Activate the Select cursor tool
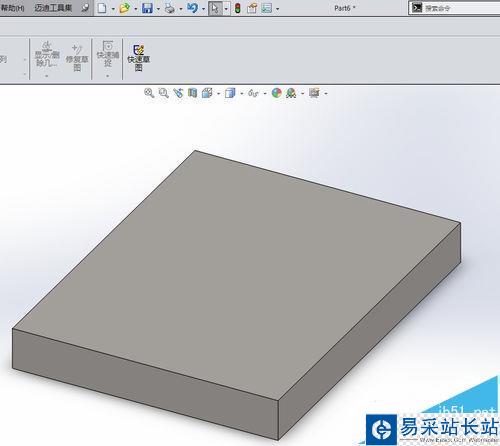The height and width of the screenshot is (446, 500). click(215, 8)
